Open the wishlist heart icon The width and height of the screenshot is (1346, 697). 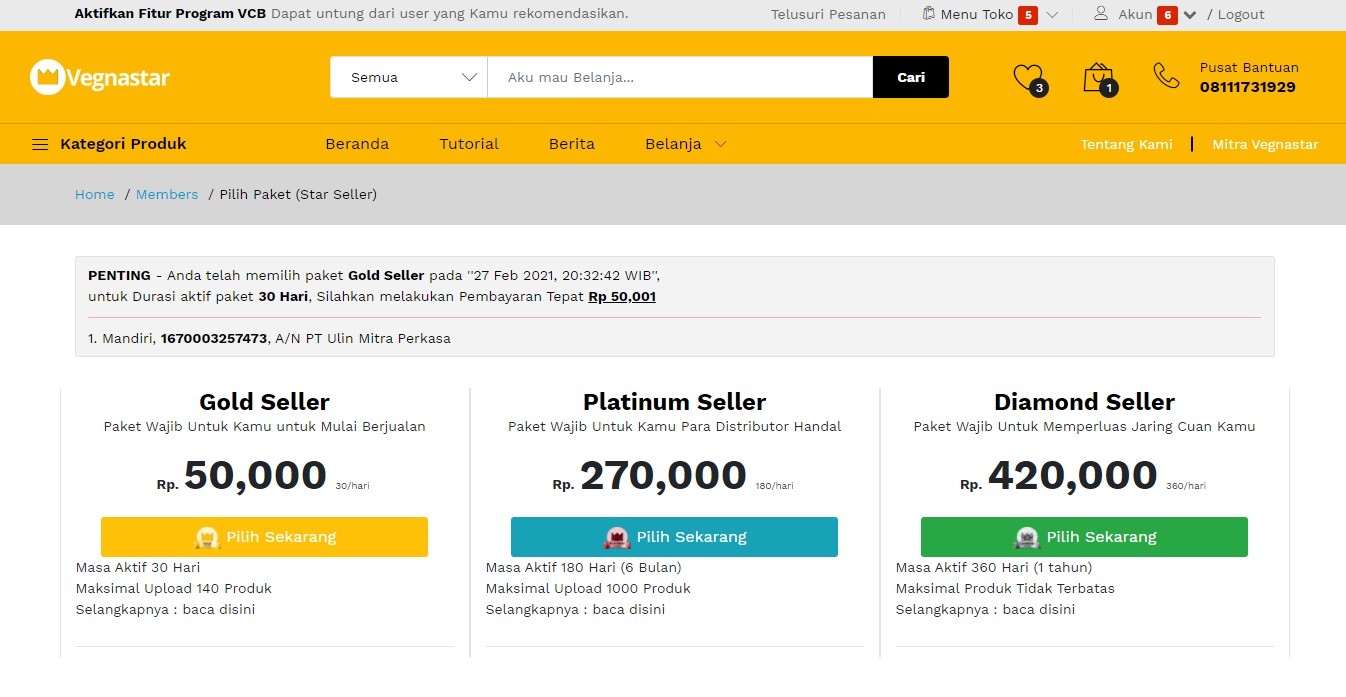click(x=1026, y=76)
